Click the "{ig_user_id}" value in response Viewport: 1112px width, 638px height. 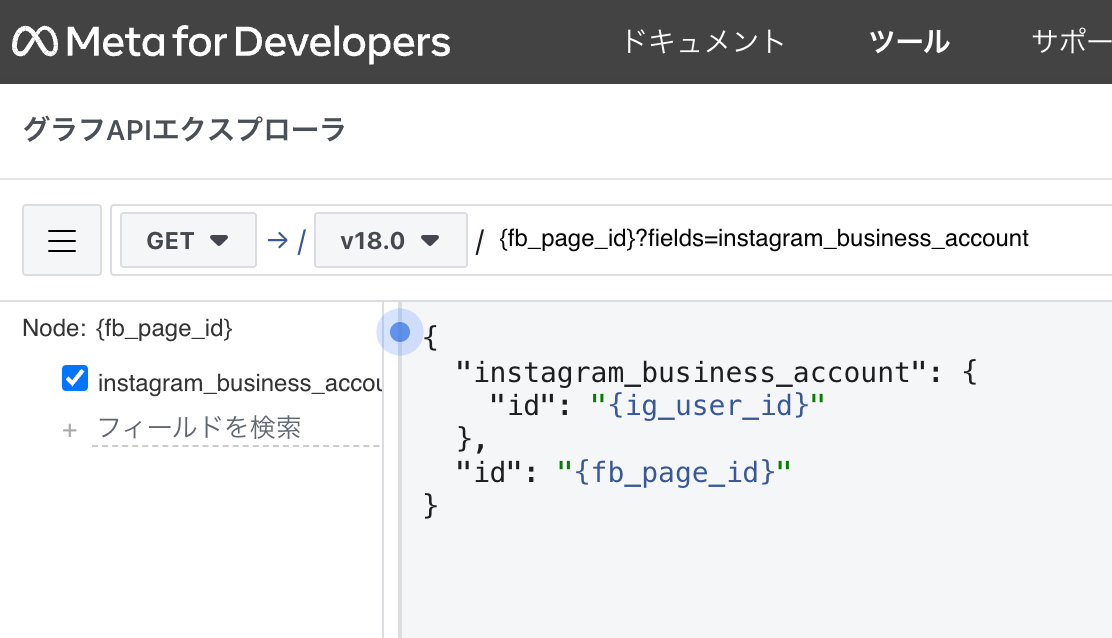point(708,405)
